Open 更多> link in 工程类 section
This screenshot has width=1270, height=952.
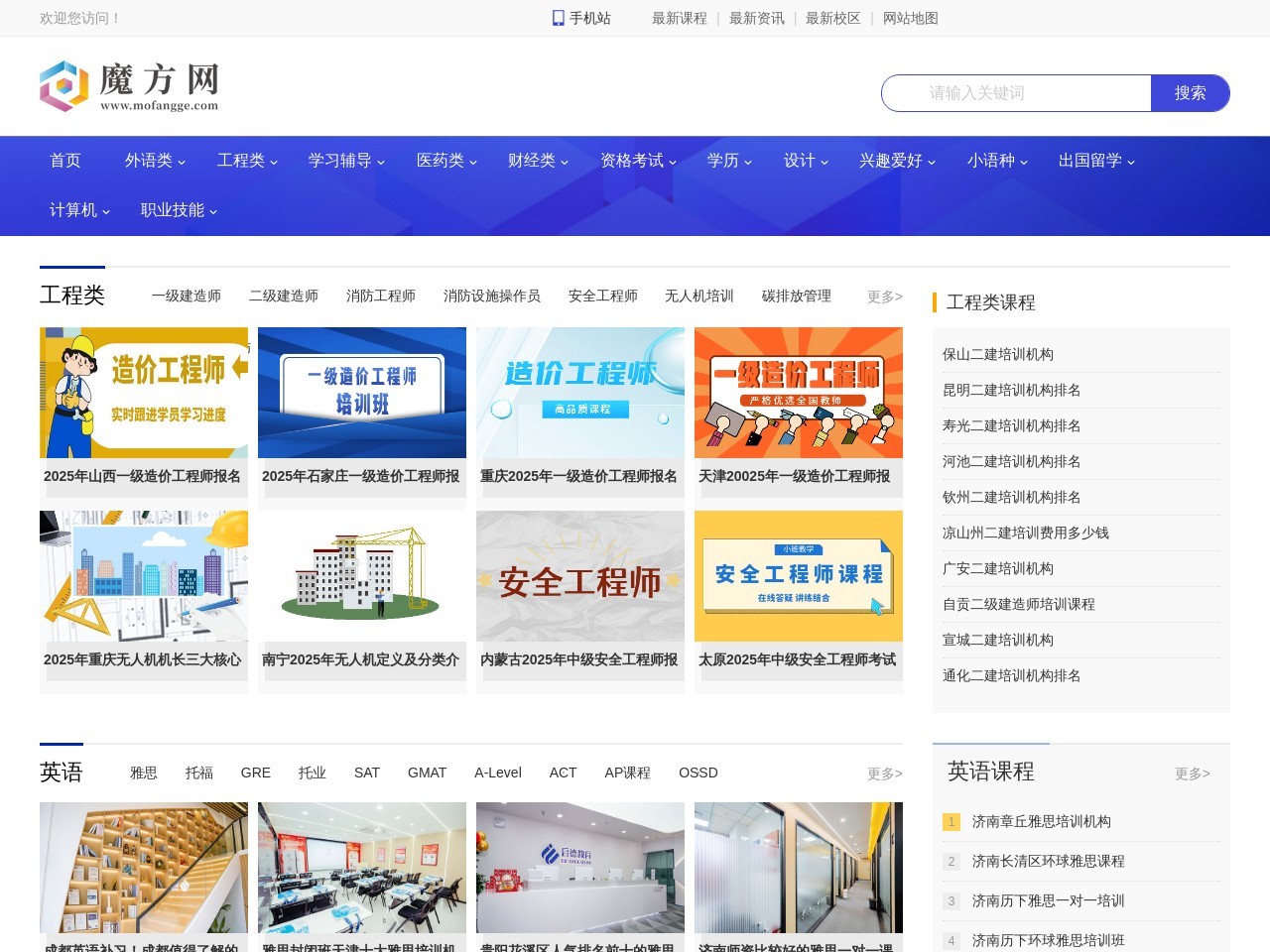884,297
